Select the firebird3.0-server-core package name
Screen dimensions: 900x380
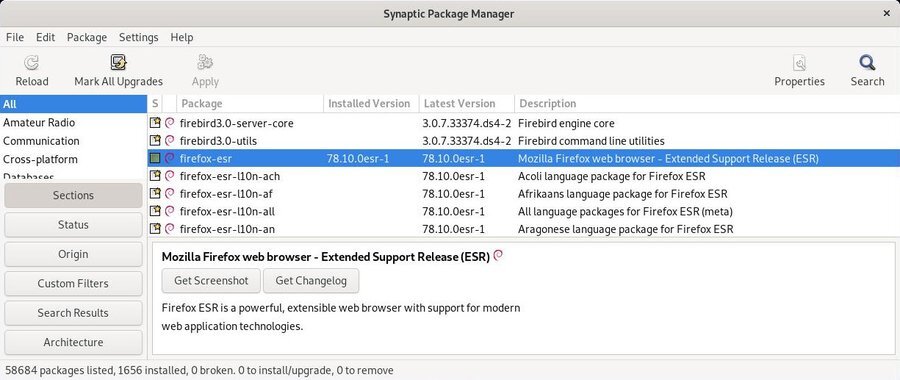[236, 123]
